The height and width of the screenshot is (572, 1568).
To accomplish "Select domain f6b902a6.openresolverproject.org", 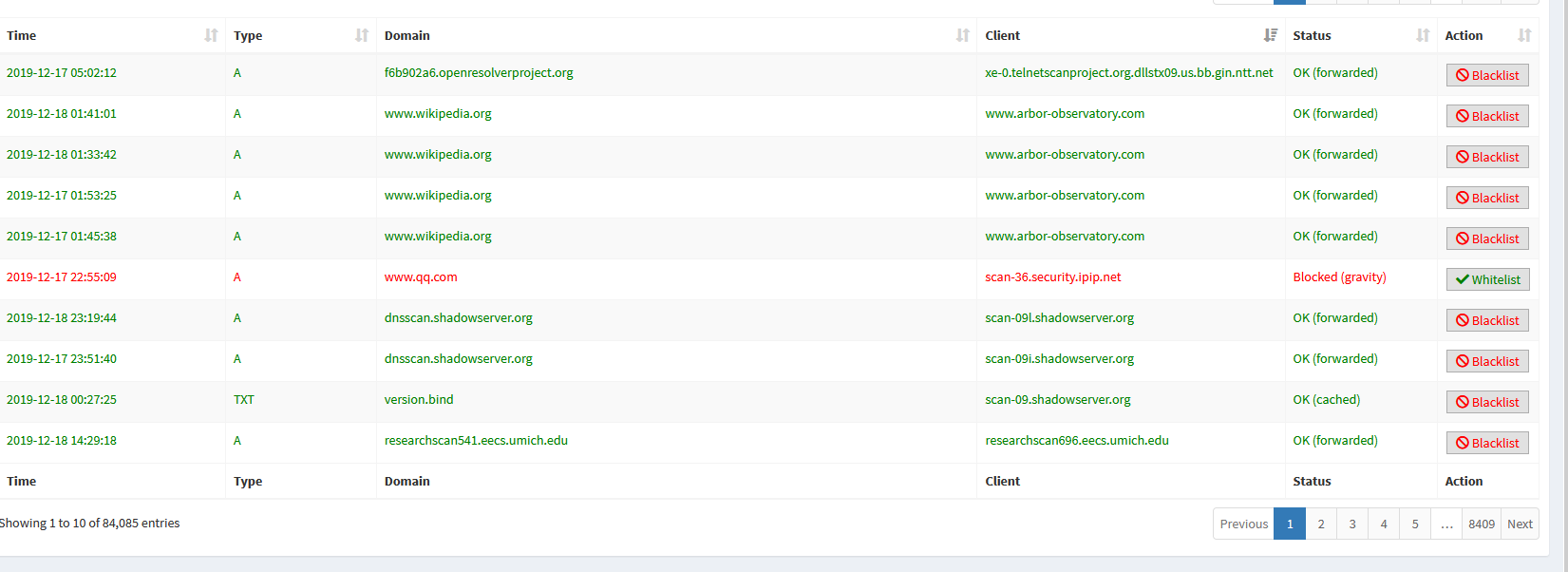I will pyautogui.click(x=479, y=72).
